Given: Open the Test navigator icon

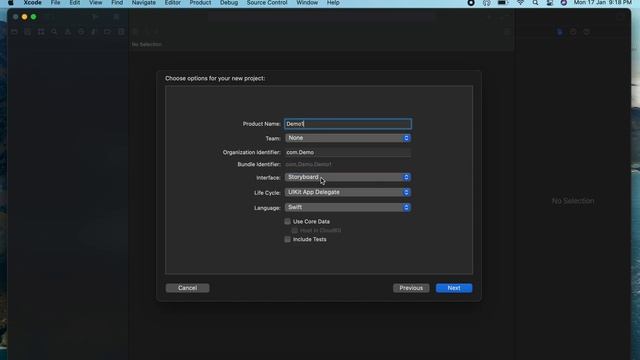Looking at the screenshot, I should coord(81,32).
